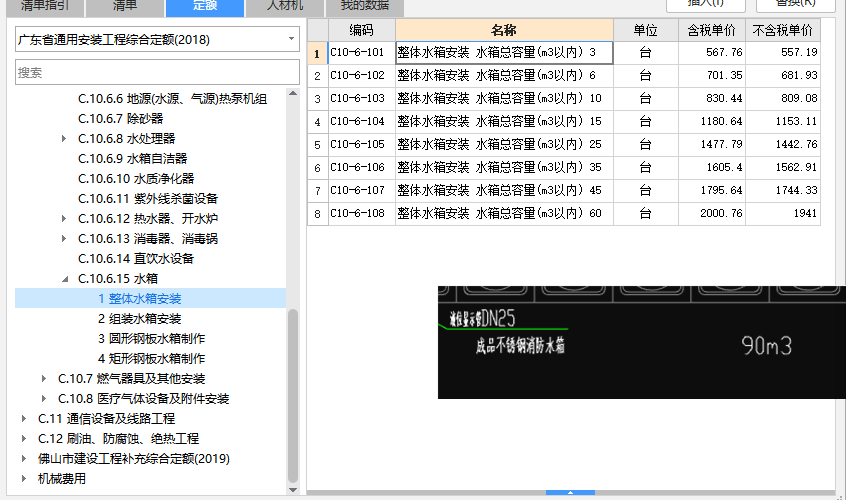Select code cell C10-6-106
Screen dimensions: 846x500
tap(361, 168)
